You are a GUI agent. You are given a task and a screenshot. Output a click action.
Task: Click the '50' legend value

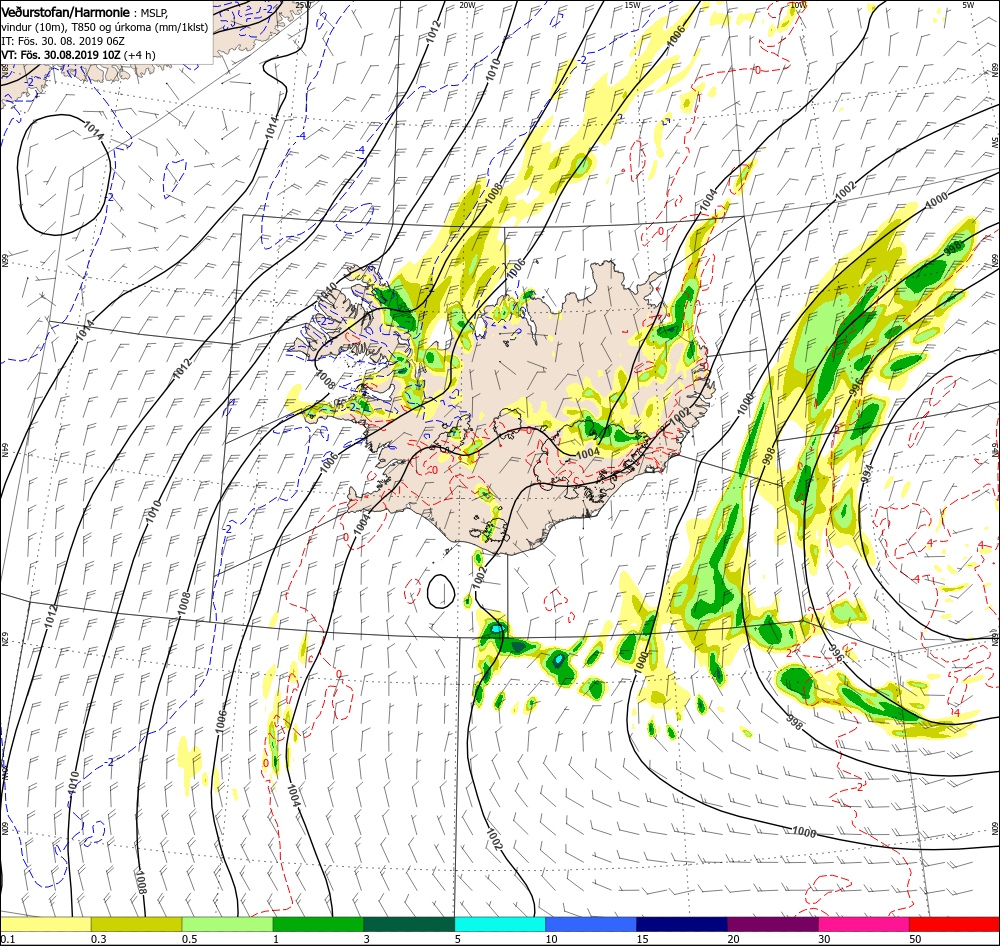915,939
